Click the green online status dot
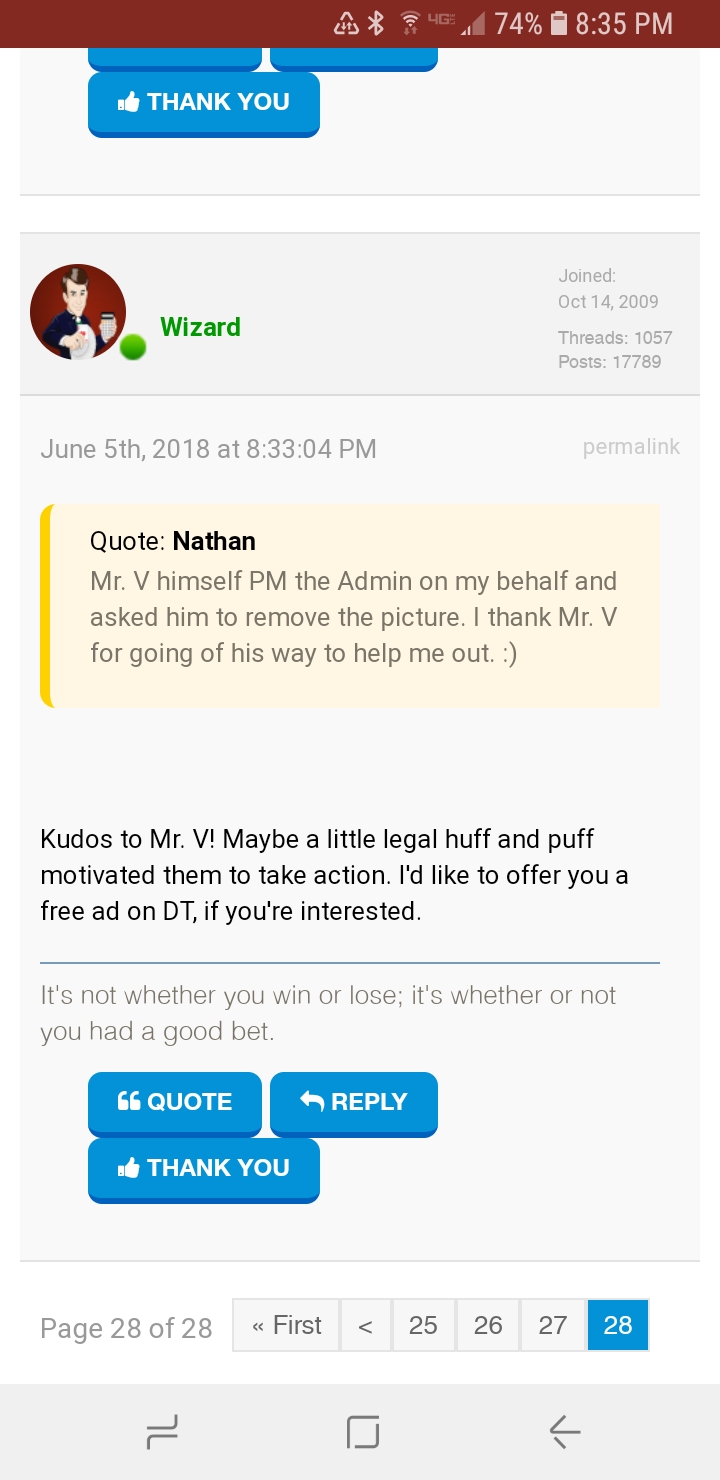720x1480 pixels. pyautogui.click(x=133, y=347)
